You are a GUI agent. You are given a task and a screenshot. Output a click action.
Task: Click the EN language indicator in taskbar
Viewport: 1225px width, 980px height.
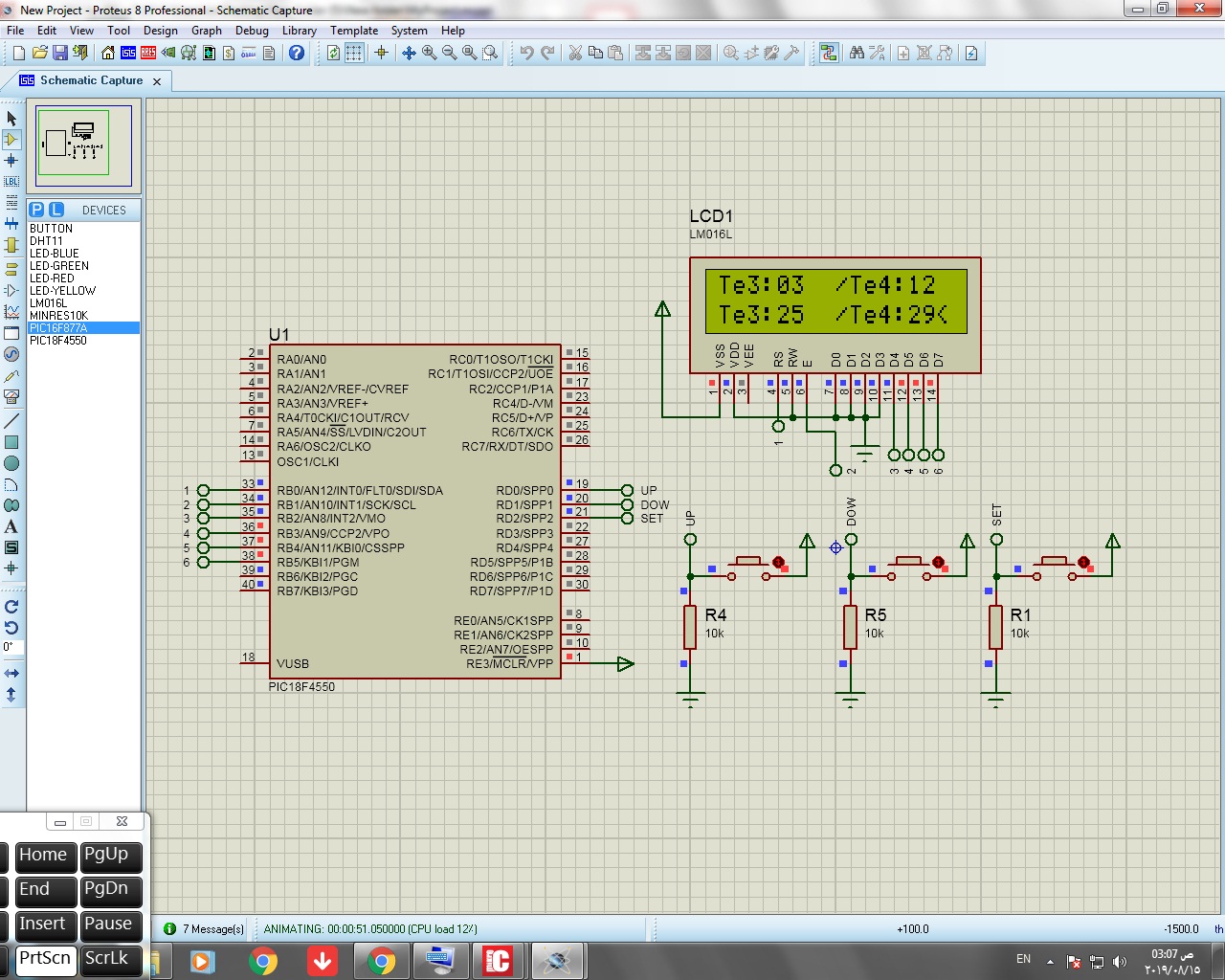click(x=1023, y=959)
